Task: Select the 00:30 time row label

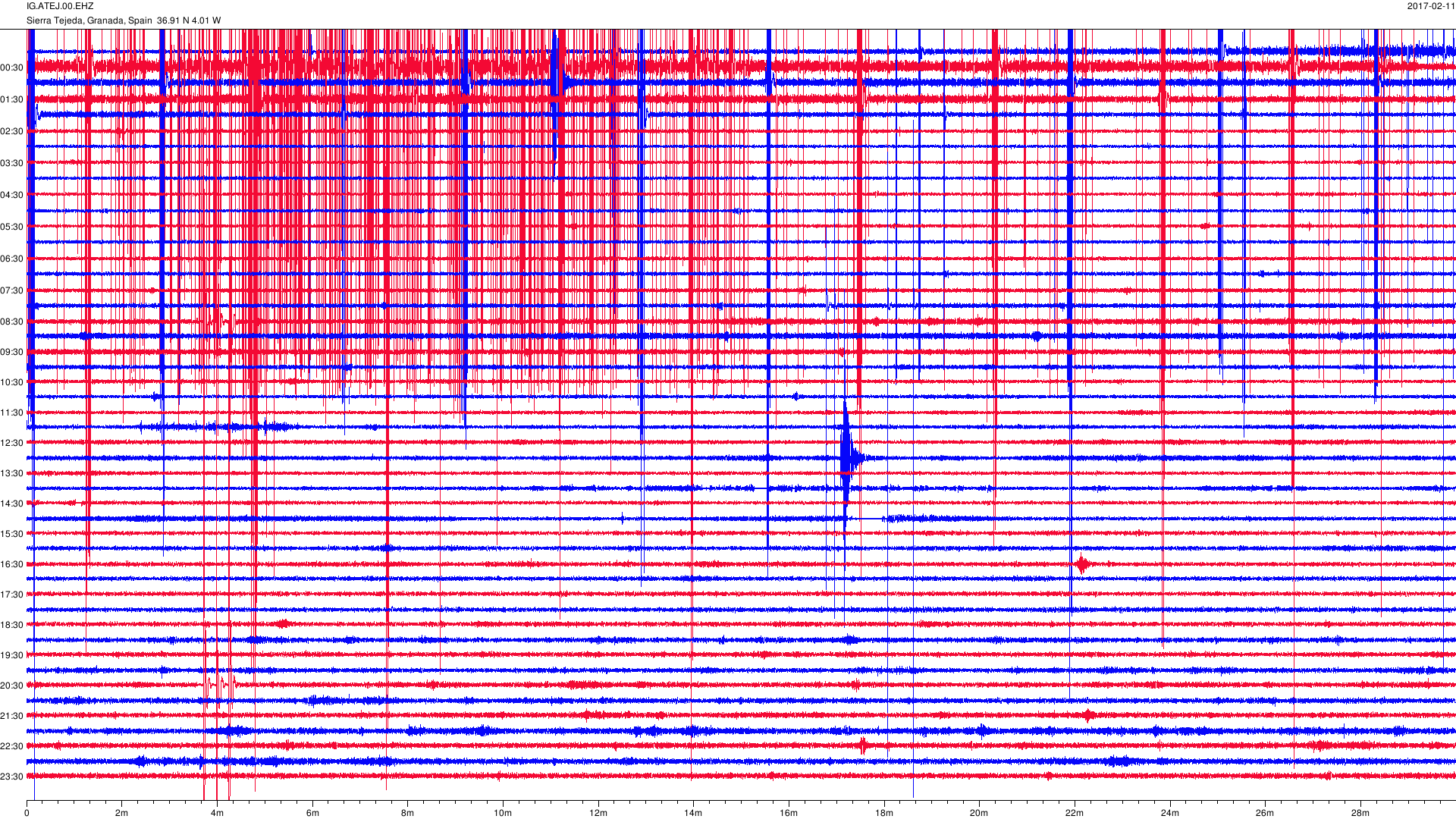Action: click(12, 67)
